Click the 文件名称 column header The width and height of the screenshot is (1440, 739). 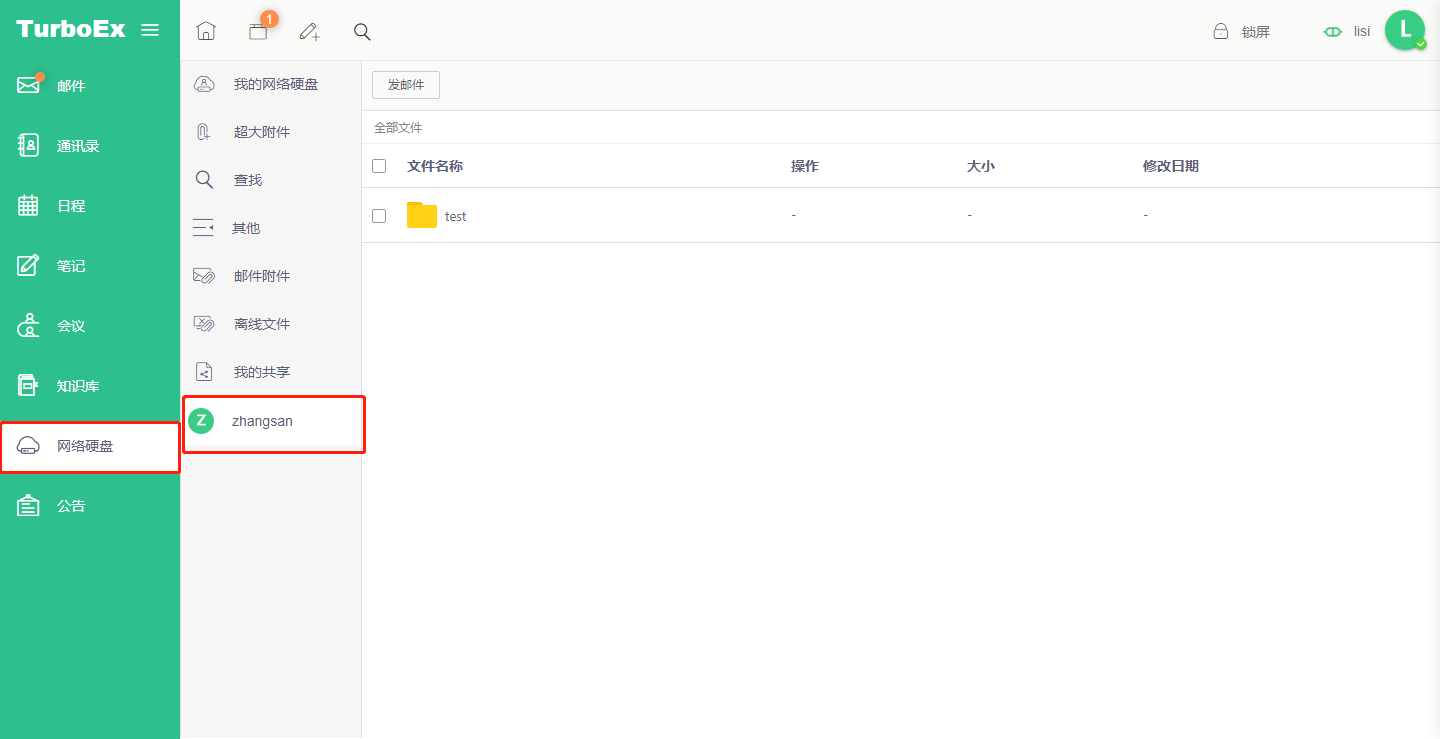[435, 166]
